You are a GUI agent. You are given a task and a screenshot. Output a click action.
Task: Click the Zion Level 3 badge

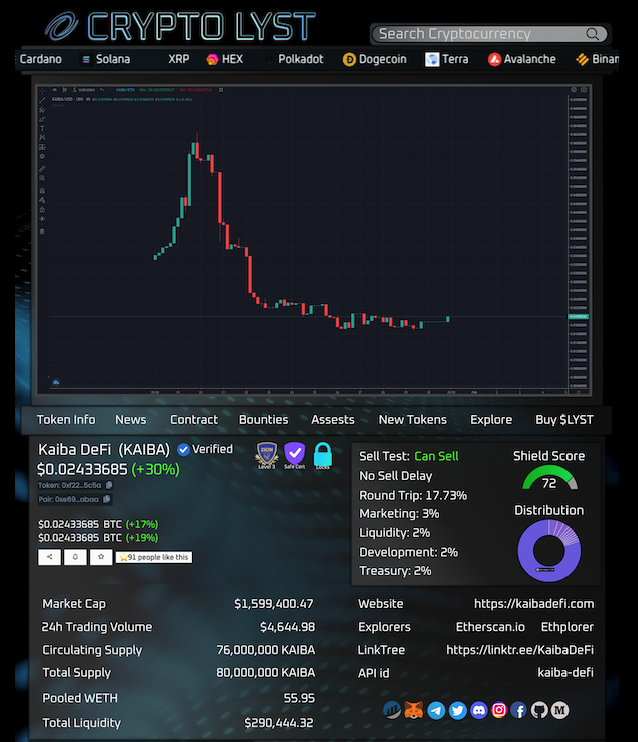click(266, 456)
